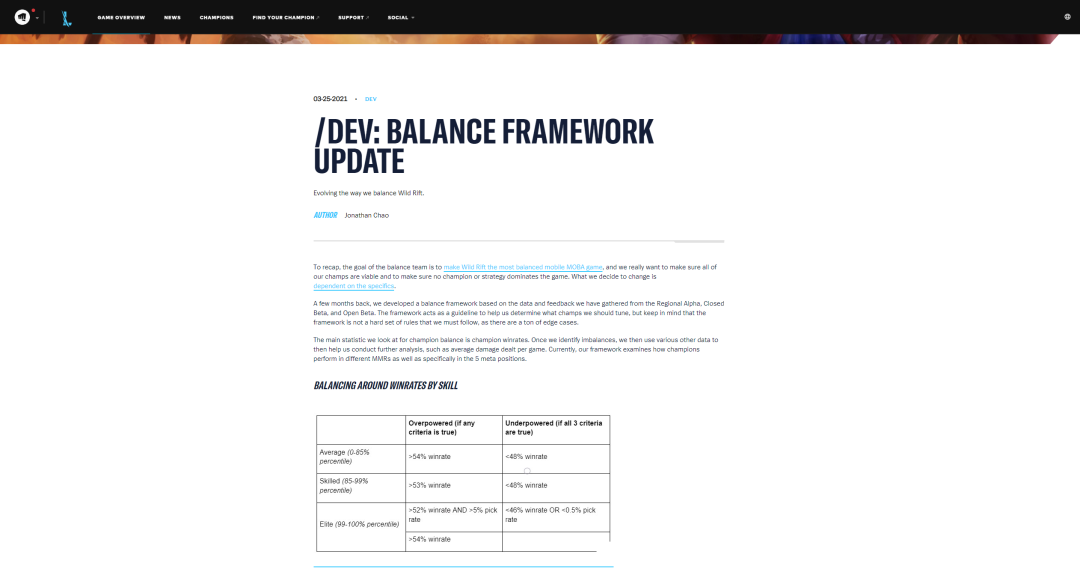This screenshot has width=1080, height=569.
Task: Expand the arrow beside the Riot logo
Action: point(37,18)
